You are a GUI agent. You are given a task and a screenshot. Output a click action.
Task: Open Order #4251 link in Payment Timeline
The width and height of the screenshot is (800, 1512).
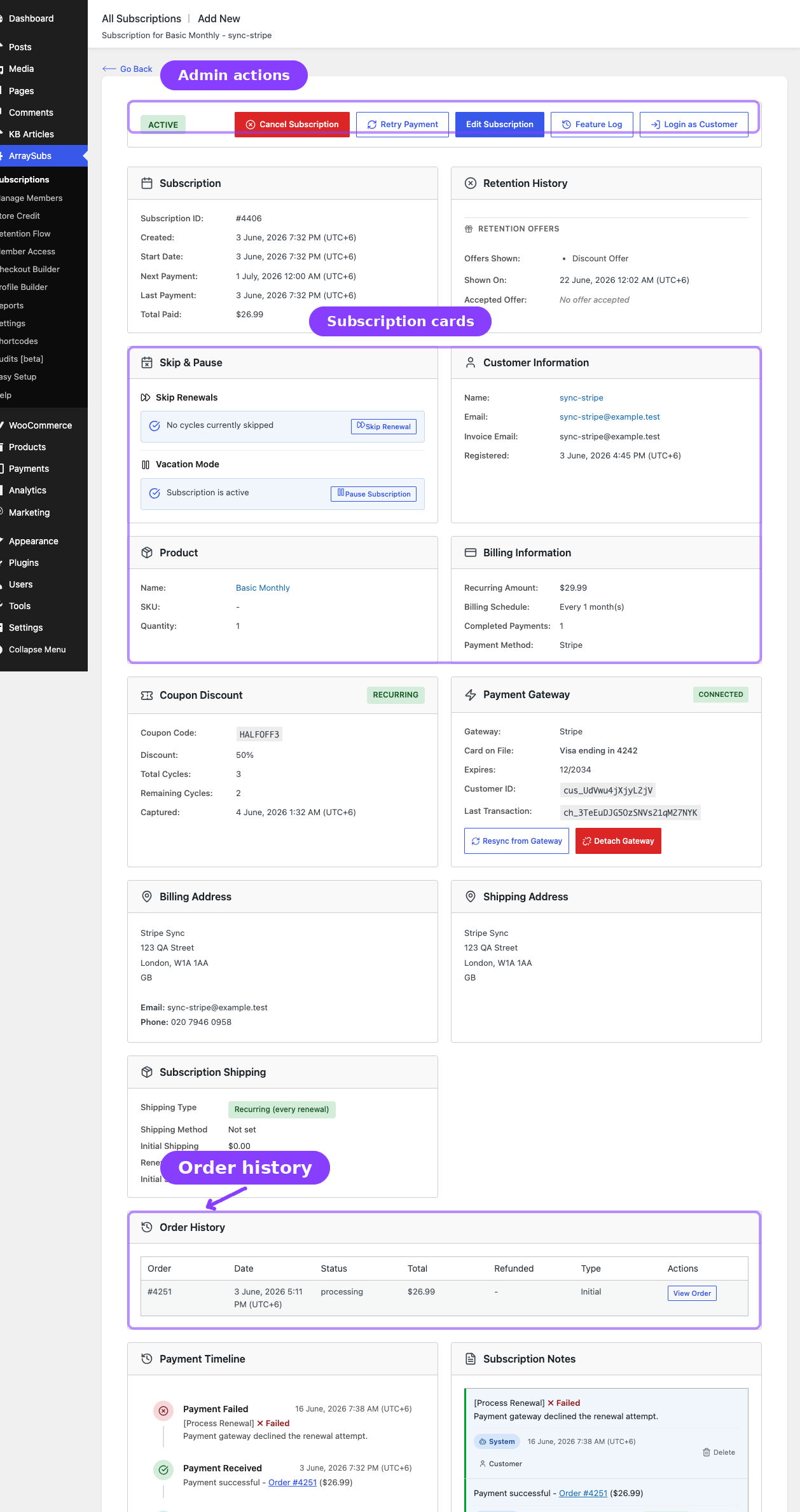click(x=293, y=1483)
